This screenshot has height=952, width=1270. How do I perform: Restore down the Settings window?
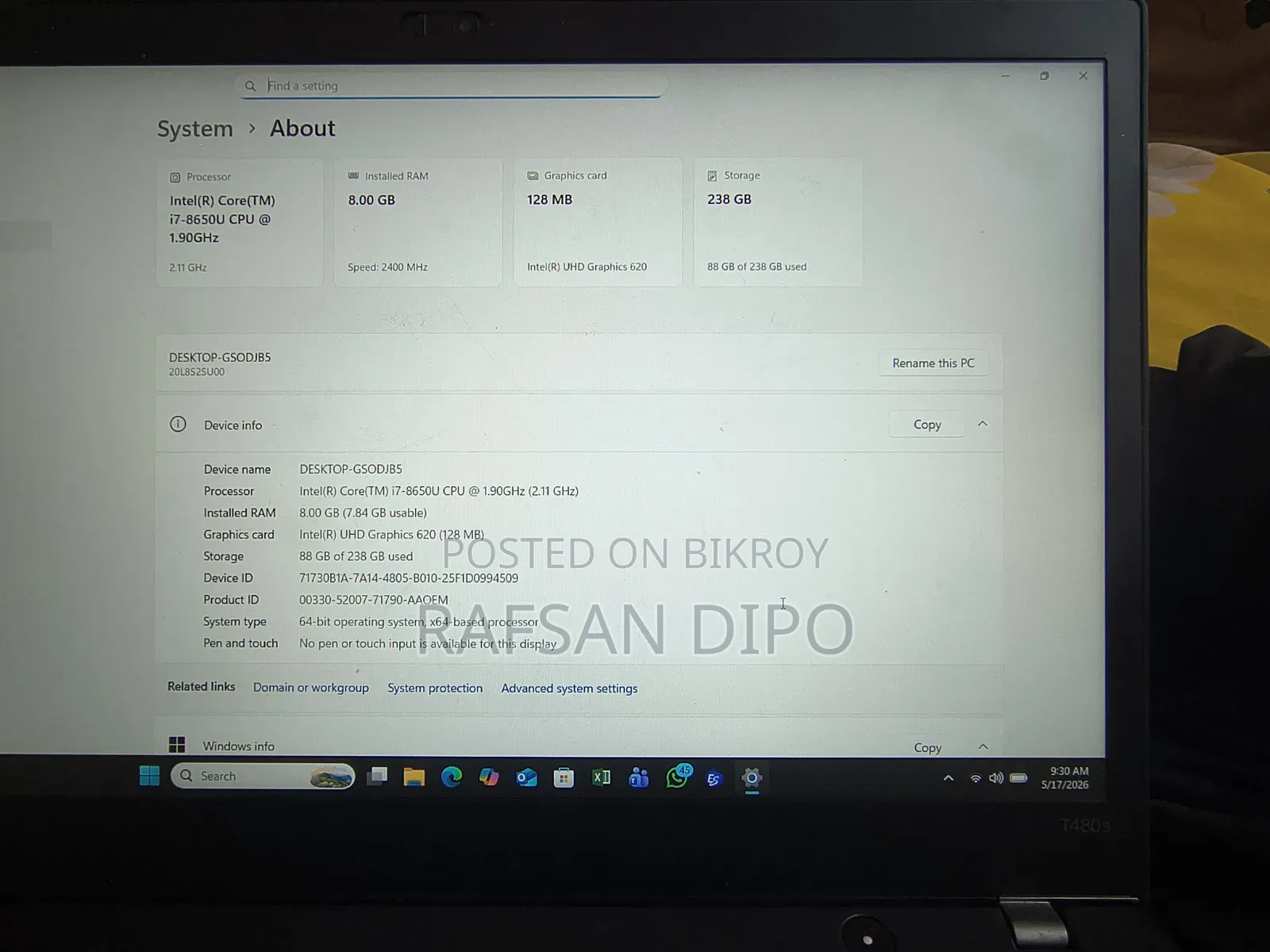coord(1045,76)
